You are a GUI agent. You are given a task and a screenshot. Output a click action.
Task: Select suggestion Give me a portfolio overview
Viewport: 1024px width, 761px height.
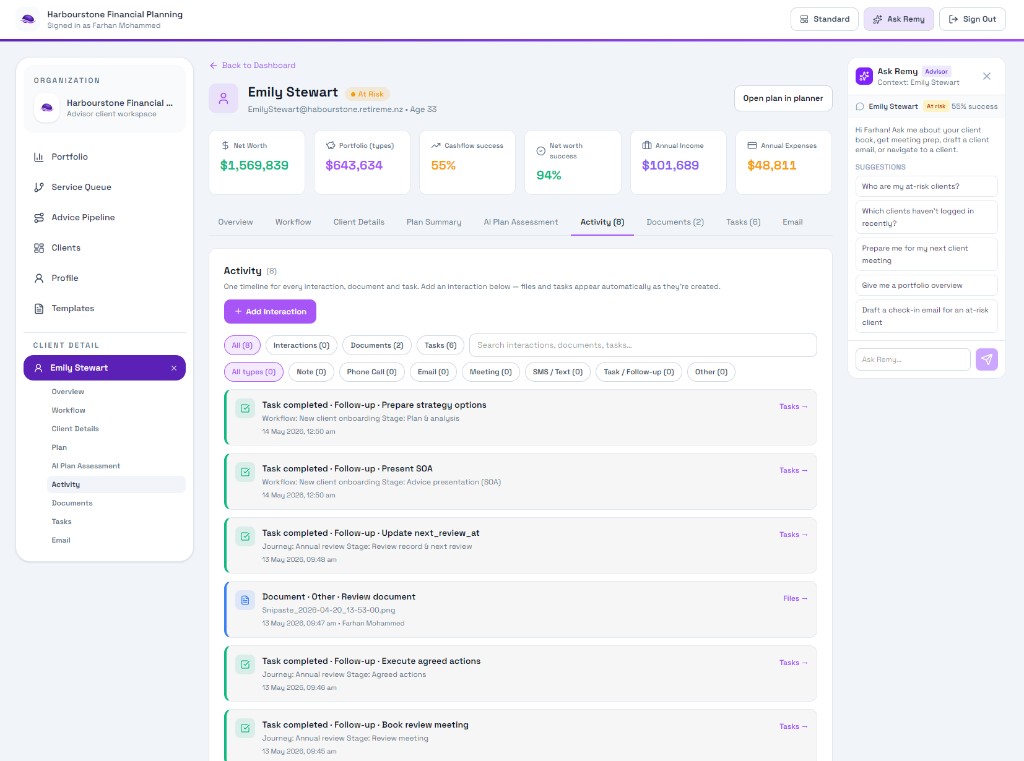point(926,285)
